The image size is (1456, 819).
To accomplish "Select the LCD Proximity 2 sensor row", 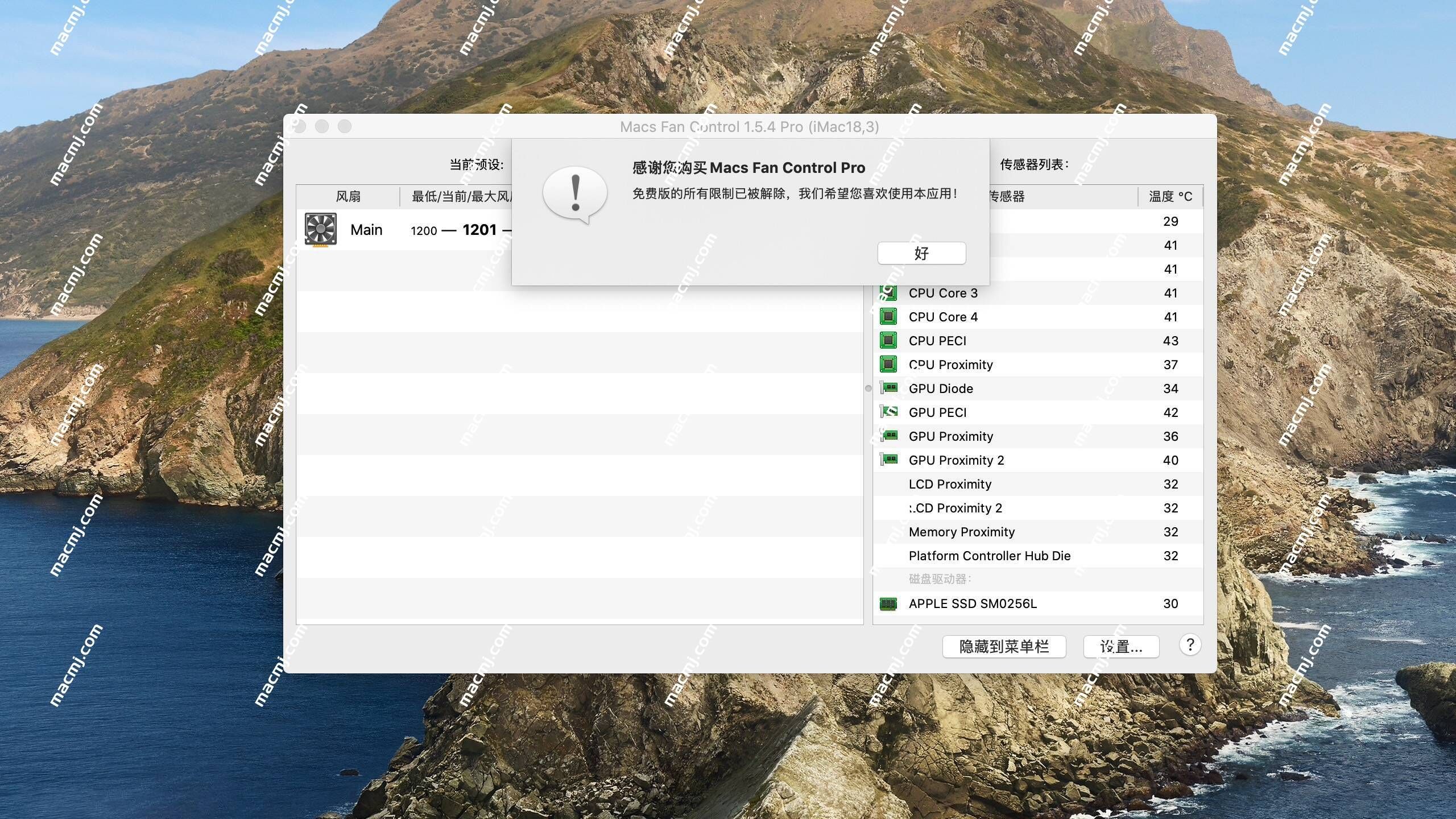I will tap(1038, 508).
